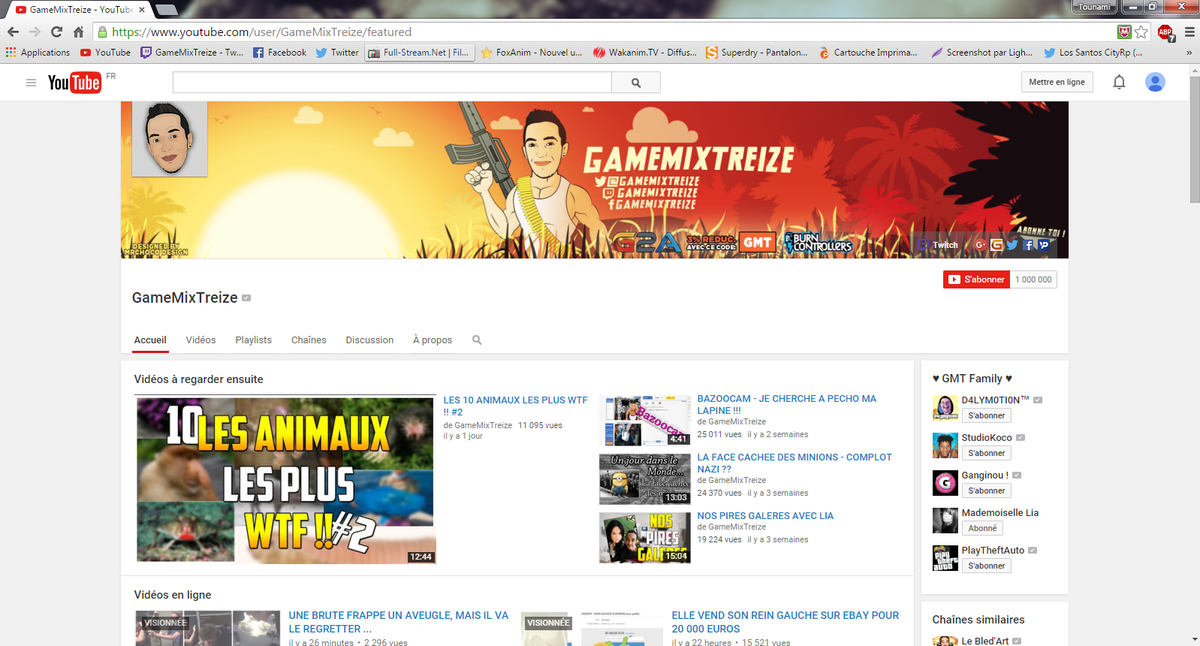Subscribe to PlayTheftAuto channel
Screen dimensions: 1200x646
987,566
